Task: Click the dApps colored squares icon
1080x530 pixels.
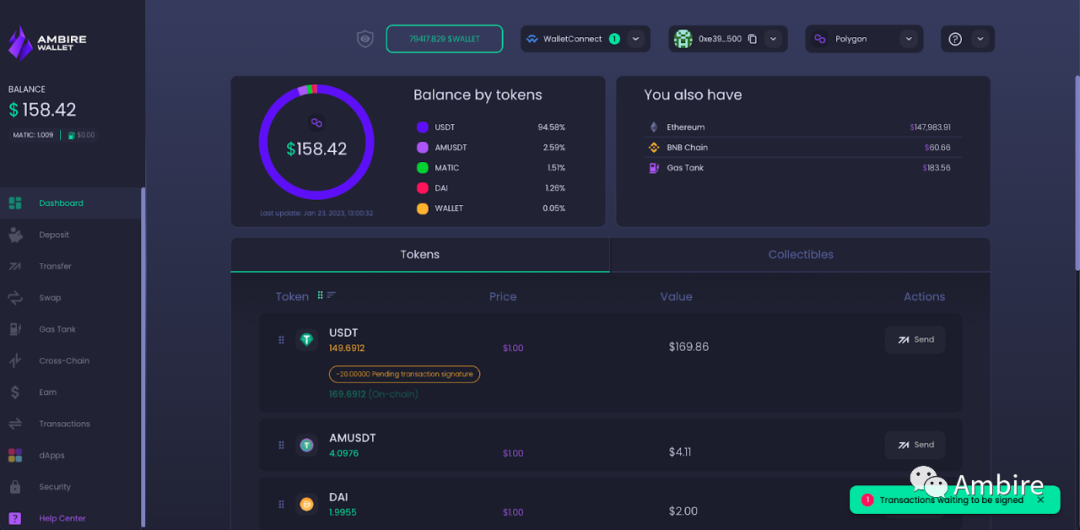Action: coord(15,456)
